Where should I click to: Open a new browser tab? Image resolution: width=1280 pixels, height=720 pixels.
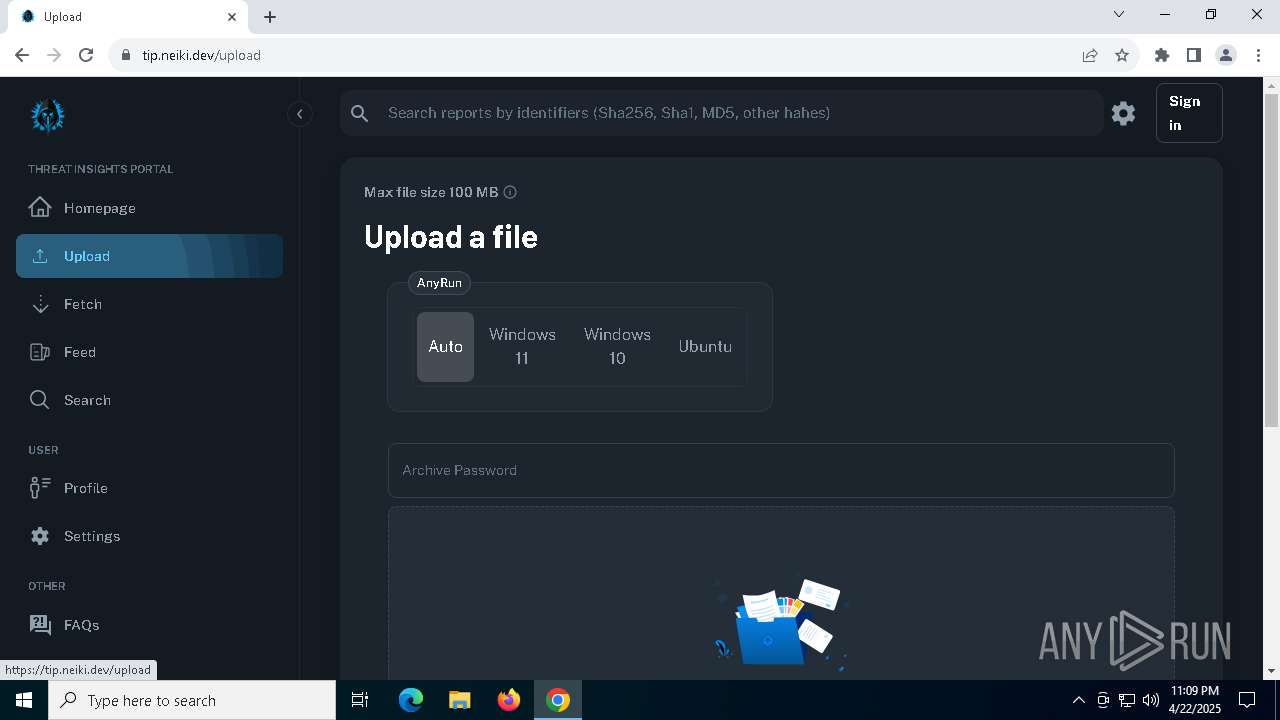point(270,17)
